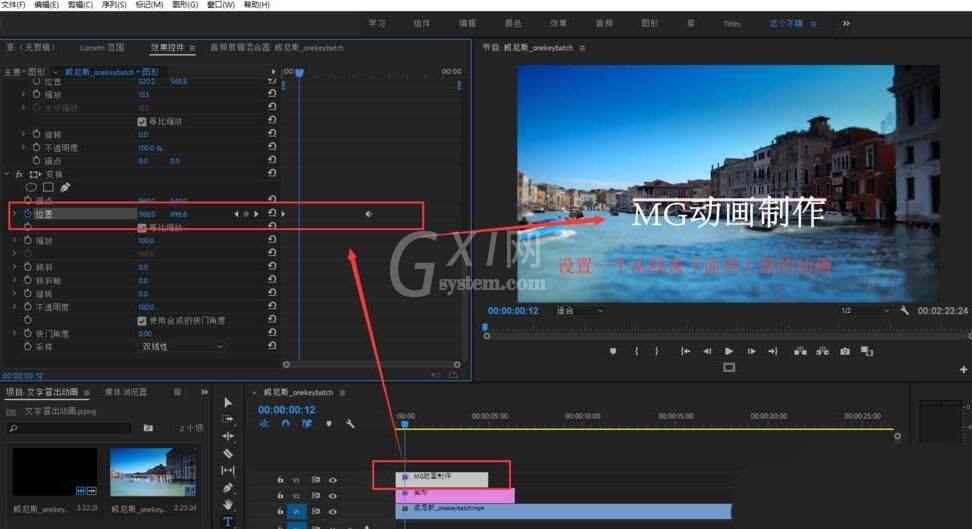
Task: Expand highlighted 位置 property twirl
Action: pyautogui.click(x=14, y=213)
